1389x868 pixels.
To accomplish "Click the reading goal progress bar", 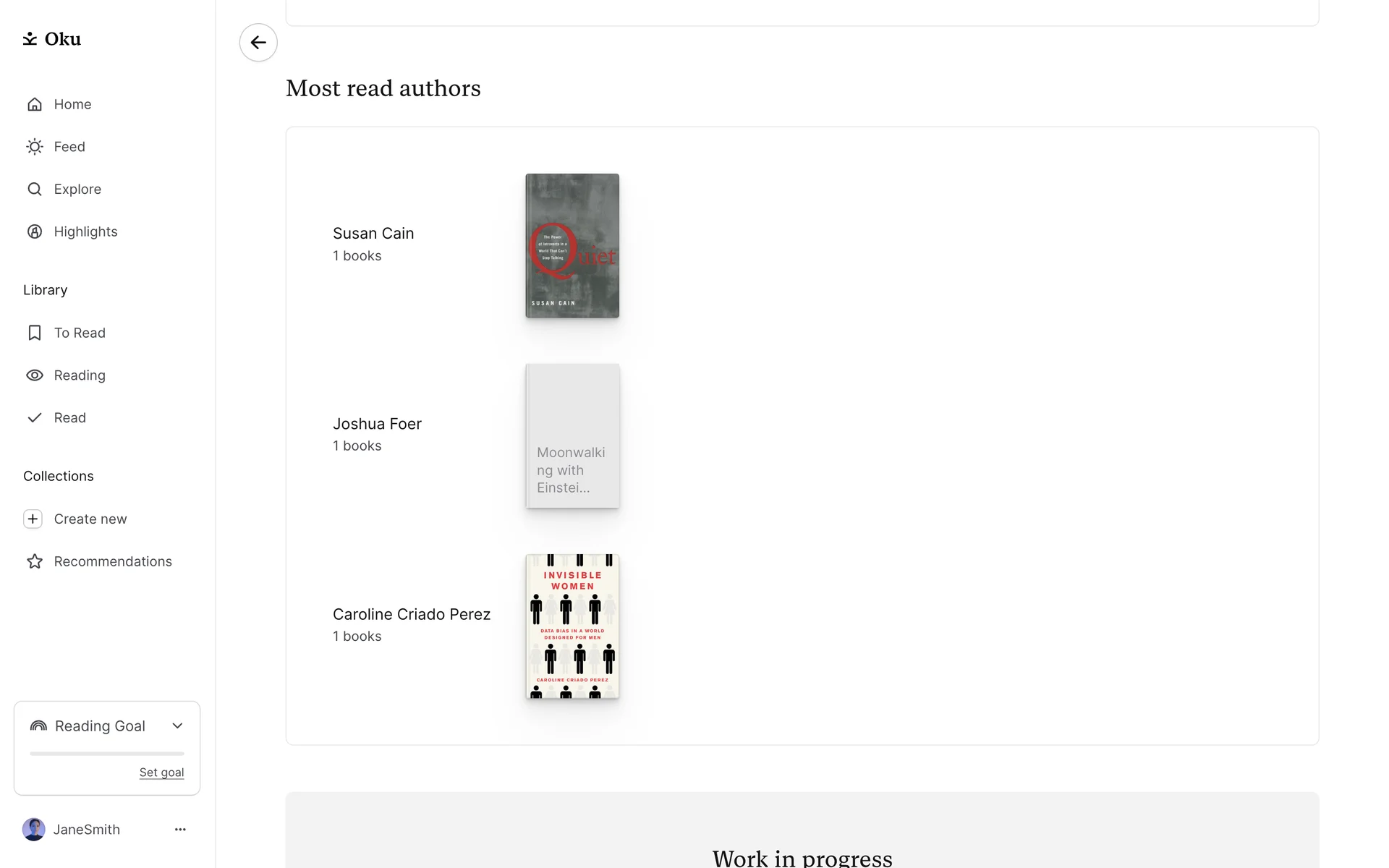I will point(107,754).
